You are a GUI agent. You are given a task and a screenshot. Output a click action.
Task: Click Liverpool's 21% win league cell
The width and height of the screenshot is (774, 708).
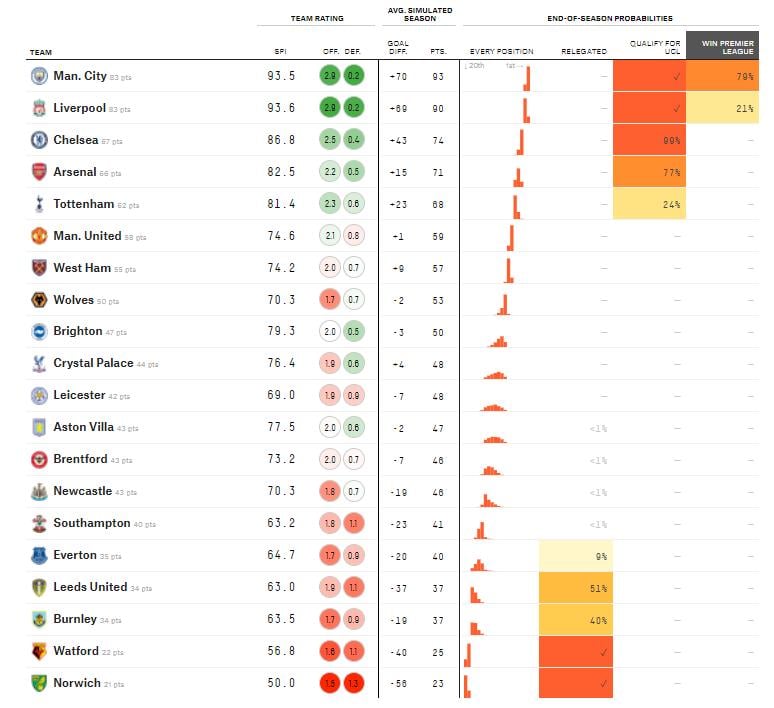point(723,108)
